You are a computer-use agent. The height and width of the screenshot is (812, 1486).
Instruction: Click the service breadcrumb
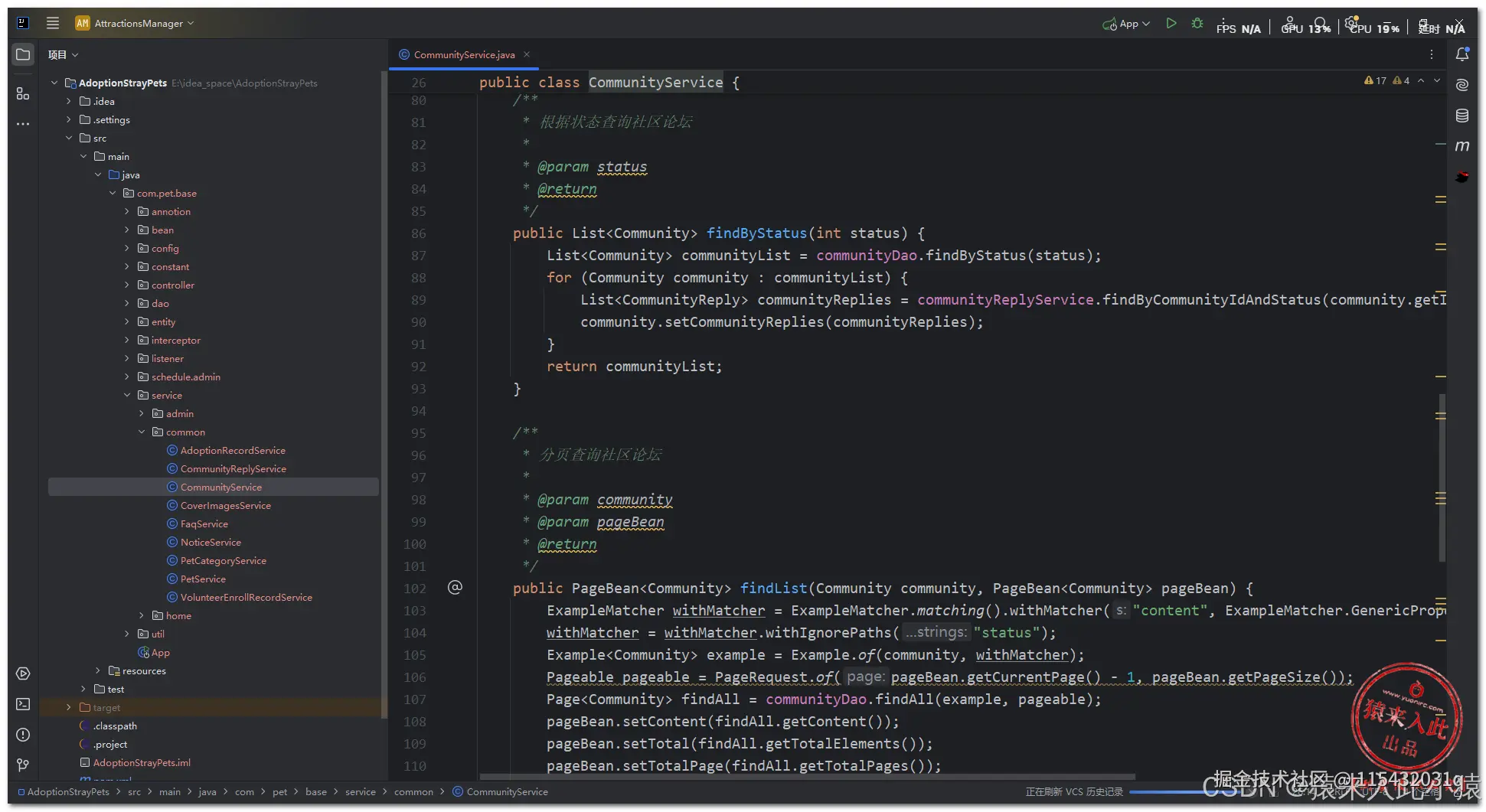[x=361, y=791]
